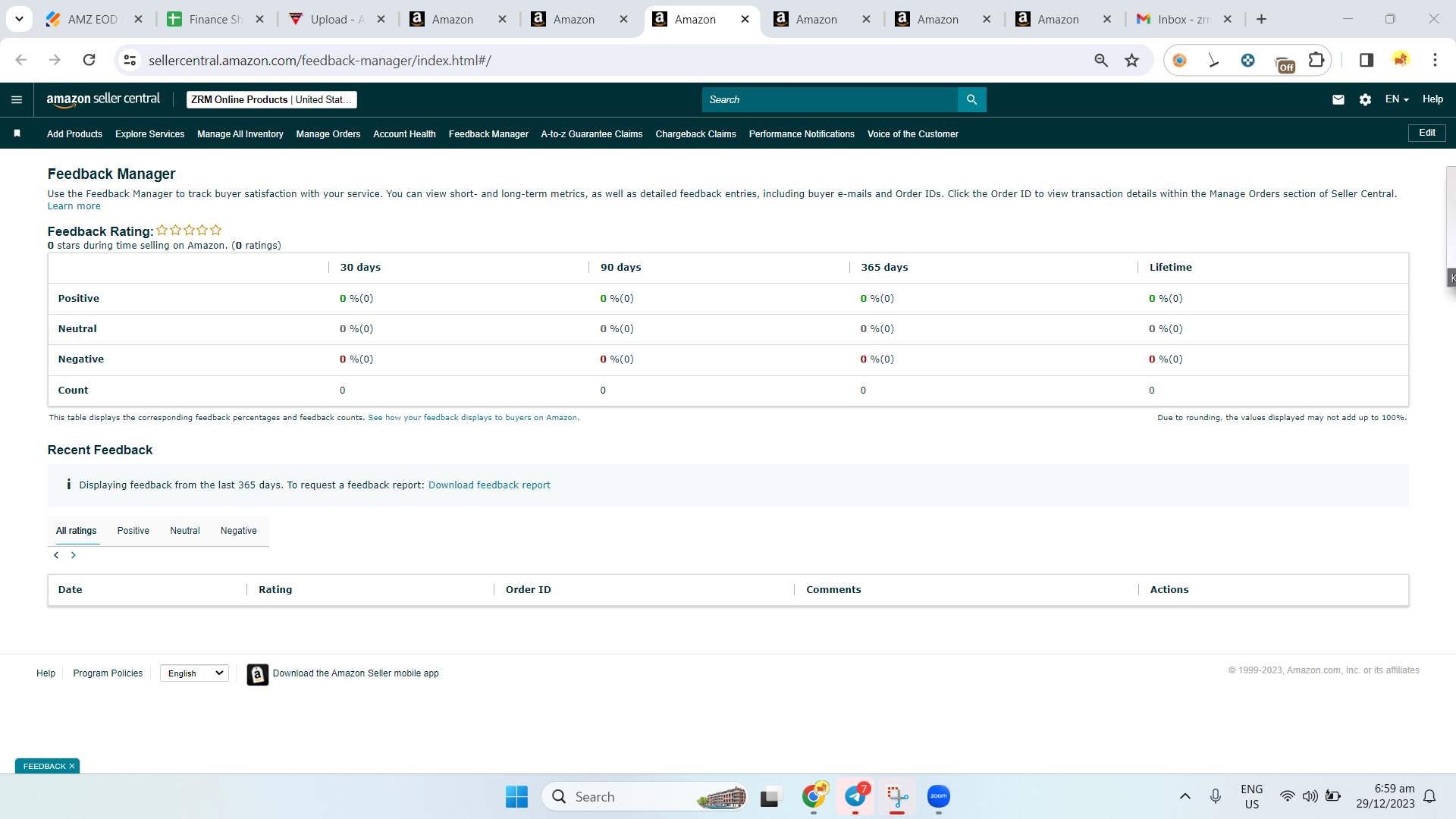The image size is (1456, 819).
Task: Toggle the browser side panel
Action: click(x=1367, y=61)
